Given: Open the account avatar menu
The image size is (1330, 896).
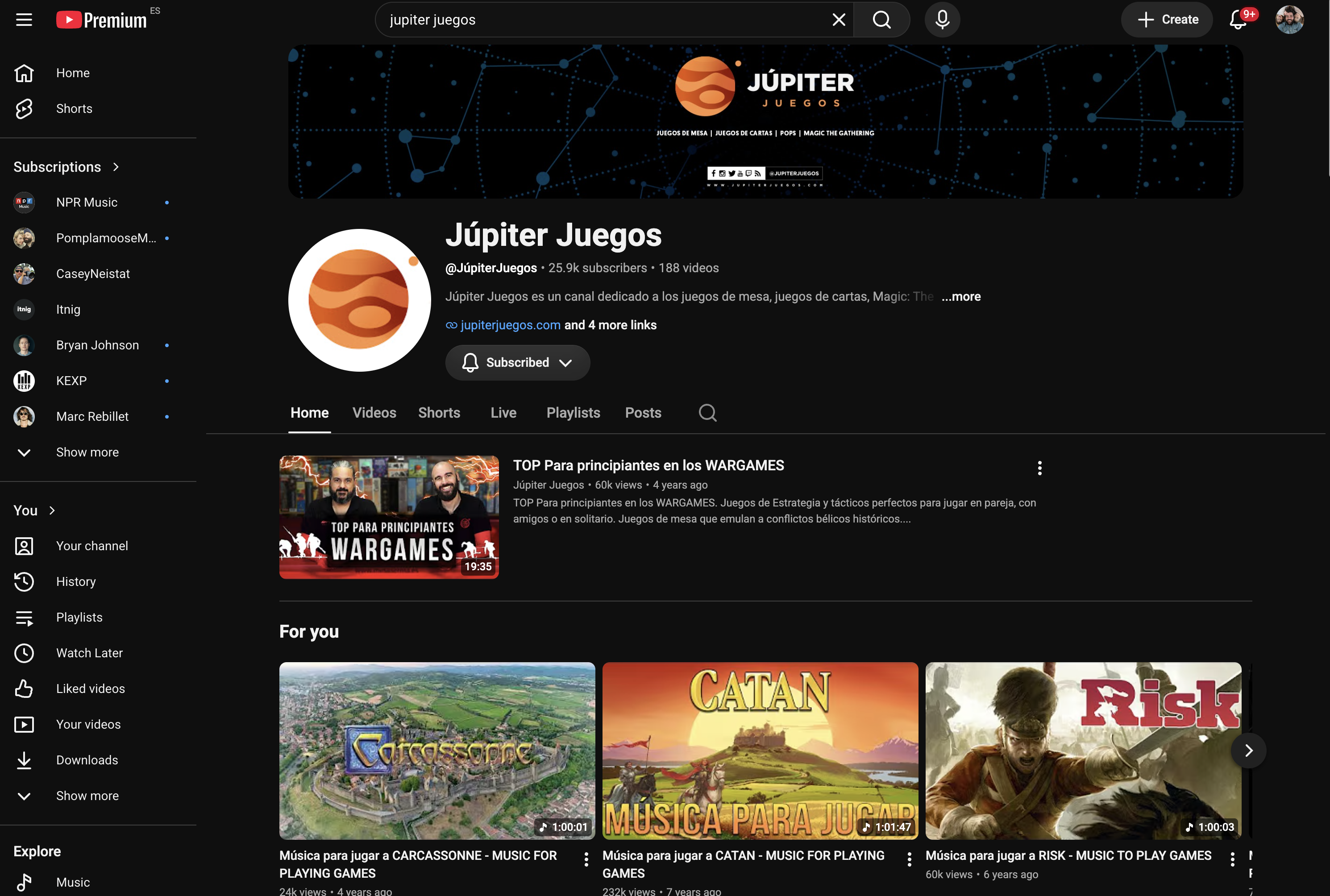Looking at the screenshot, I should coord(1289,20).
